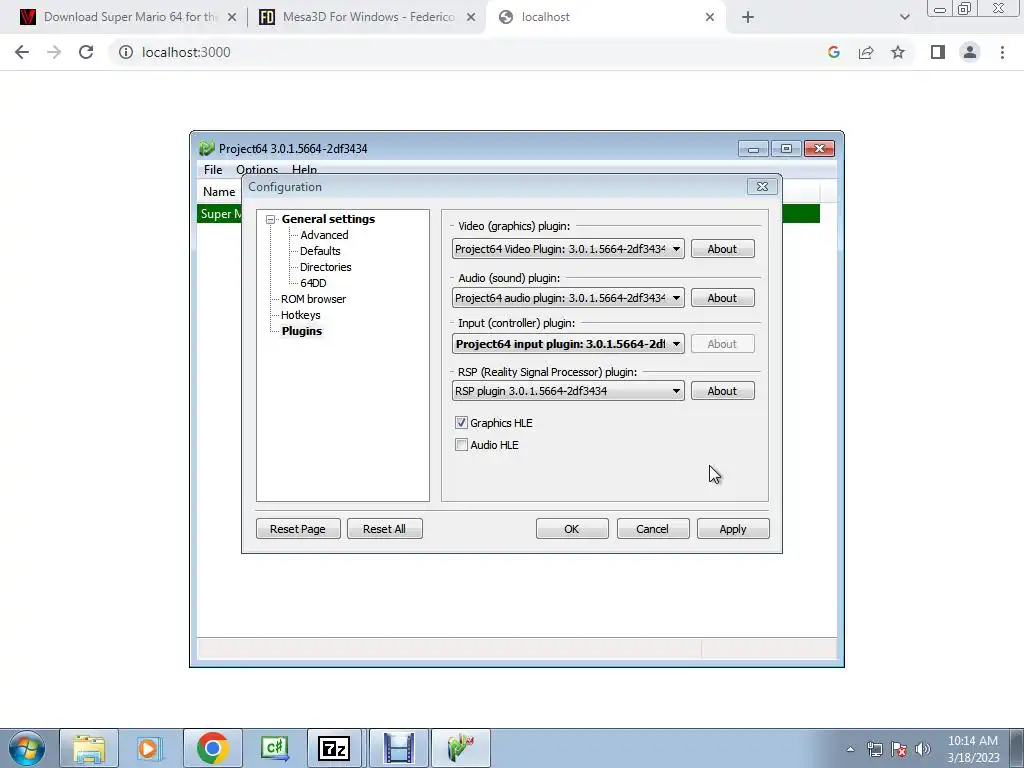Open the Chrome profile menu
This screenshot has height=768, width=1024.
tap(970, 52)
